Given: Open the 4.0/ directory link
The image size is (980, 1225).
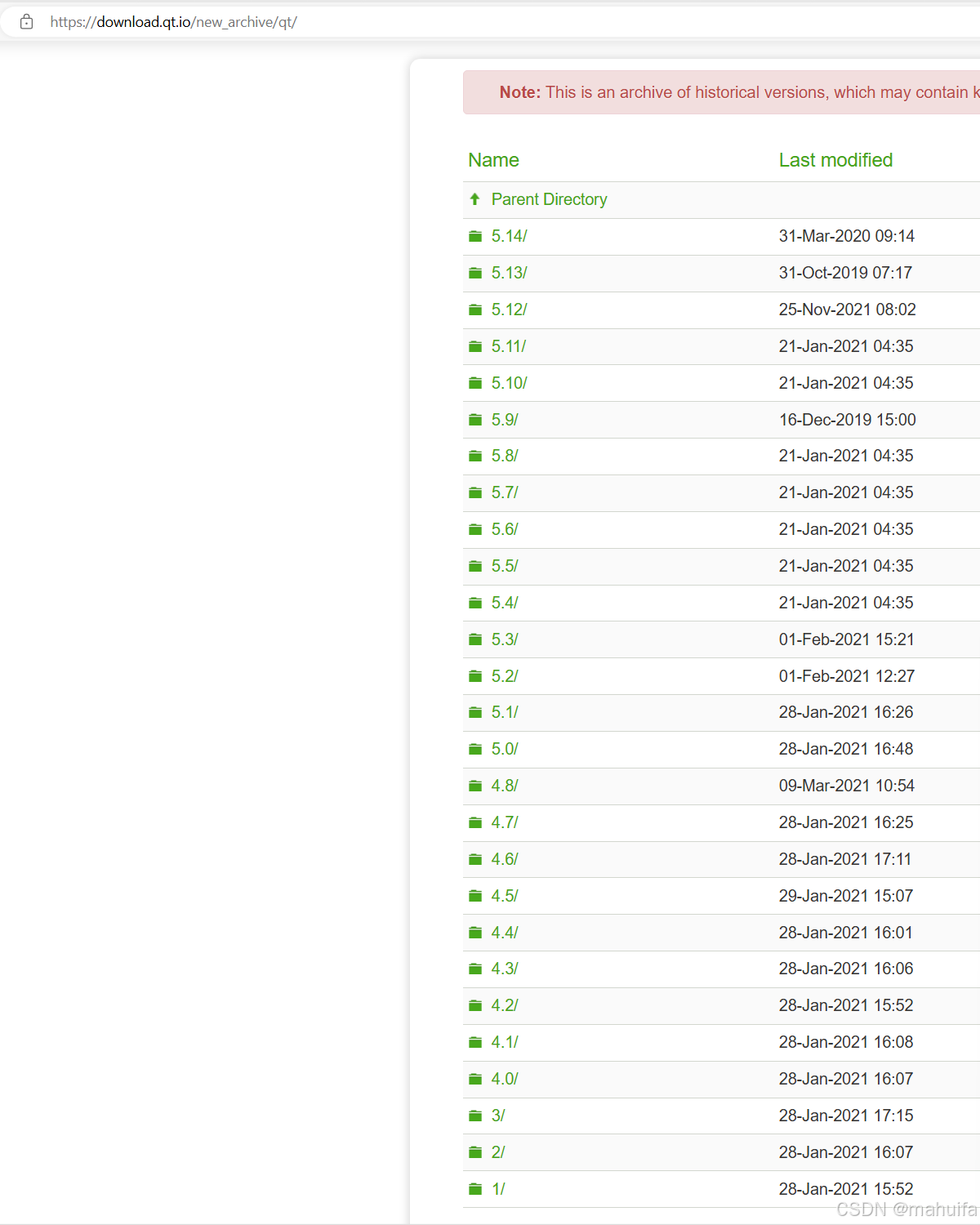Looking at the screenshot, I should (x=505, y=1079).
